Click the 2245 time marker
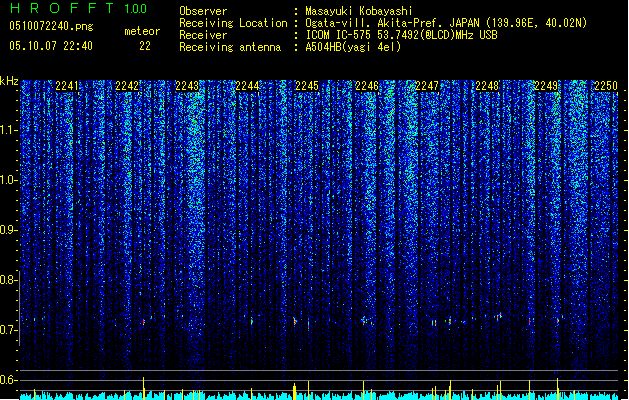The height and width of the screenshot is (400, 629). (307, 86)
